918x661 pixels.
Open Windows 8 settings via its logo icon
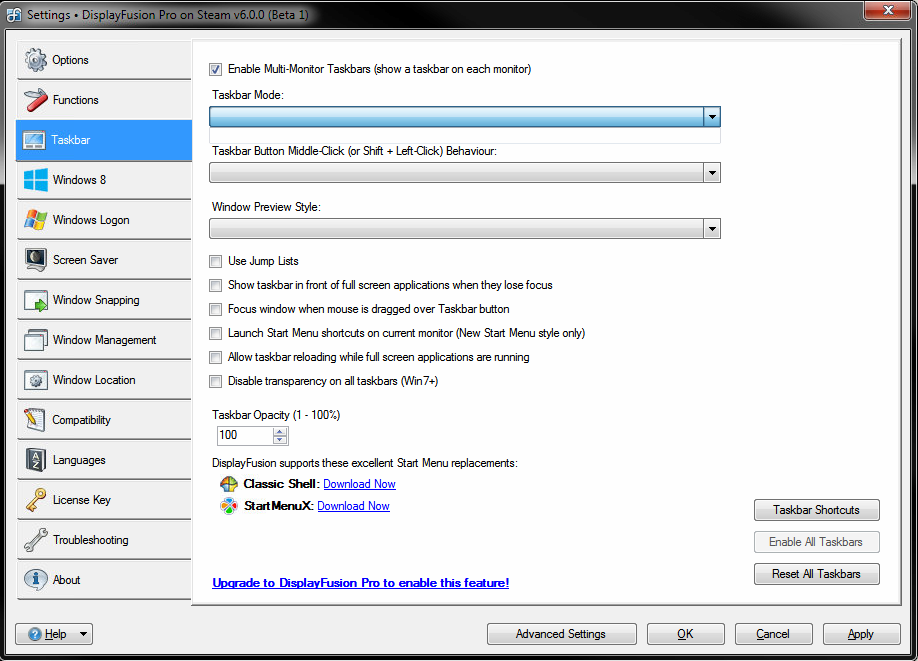(x=36, y=180)
